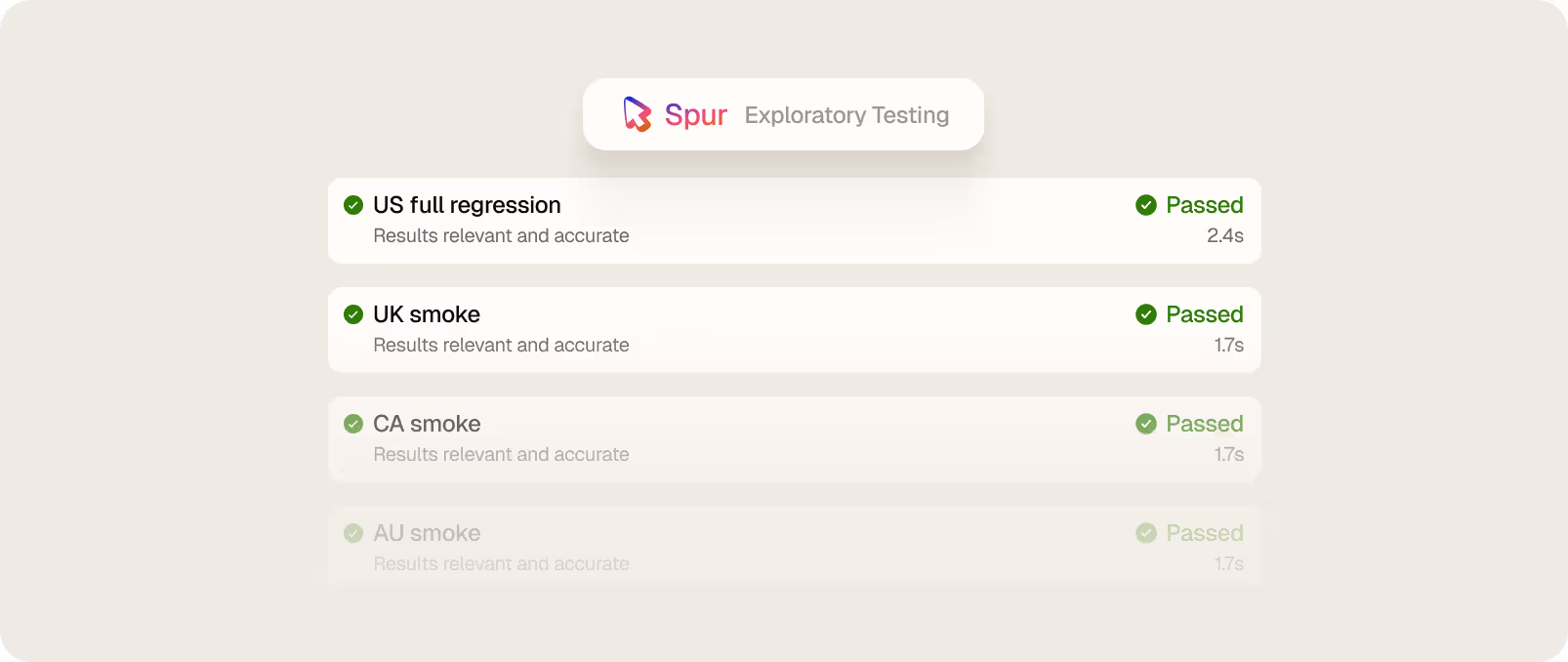This screenshot has width=1568, height=662.
Task: Click the green check beside UK smoke
Action: pyautogui.click(x=353, y=314)
